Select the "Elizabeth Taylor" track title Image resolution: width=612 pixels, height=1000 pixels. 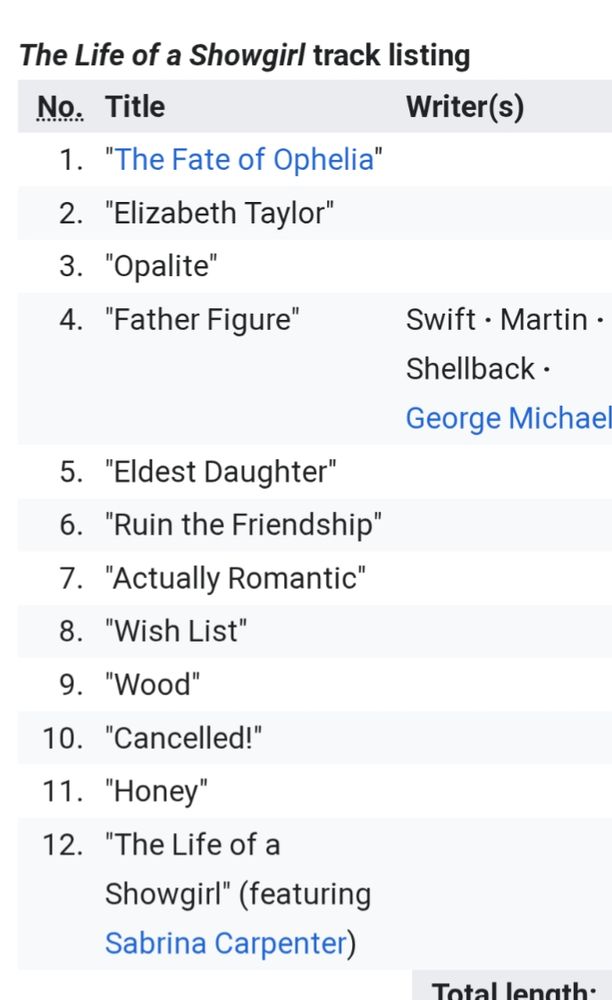point(220,213)
